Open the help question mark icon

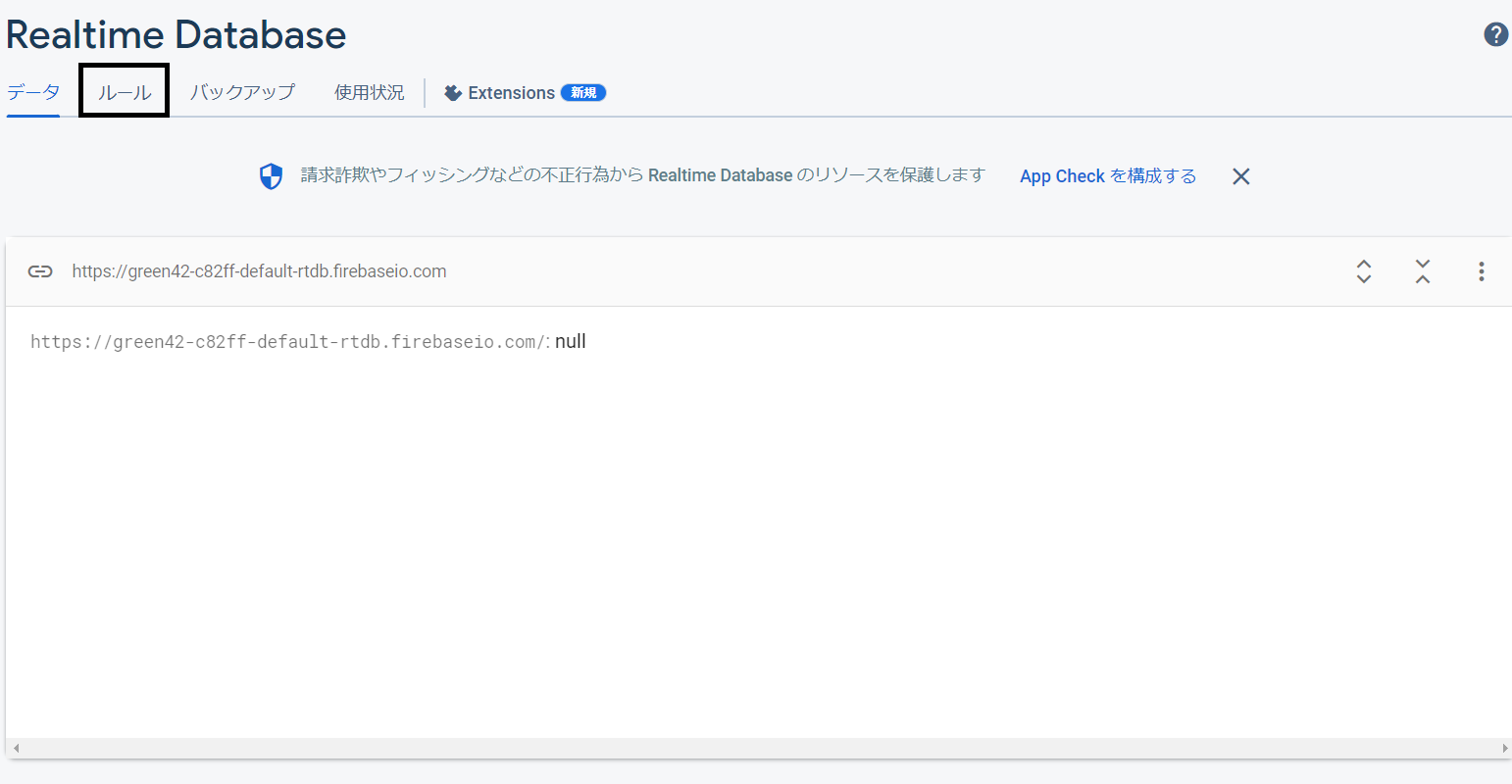[x=1495, y=35]
